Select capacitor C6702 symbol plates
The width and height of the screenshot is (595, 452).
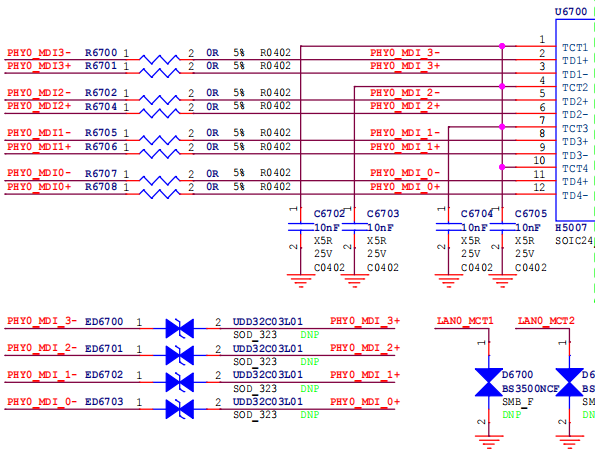tap(301, 227)
